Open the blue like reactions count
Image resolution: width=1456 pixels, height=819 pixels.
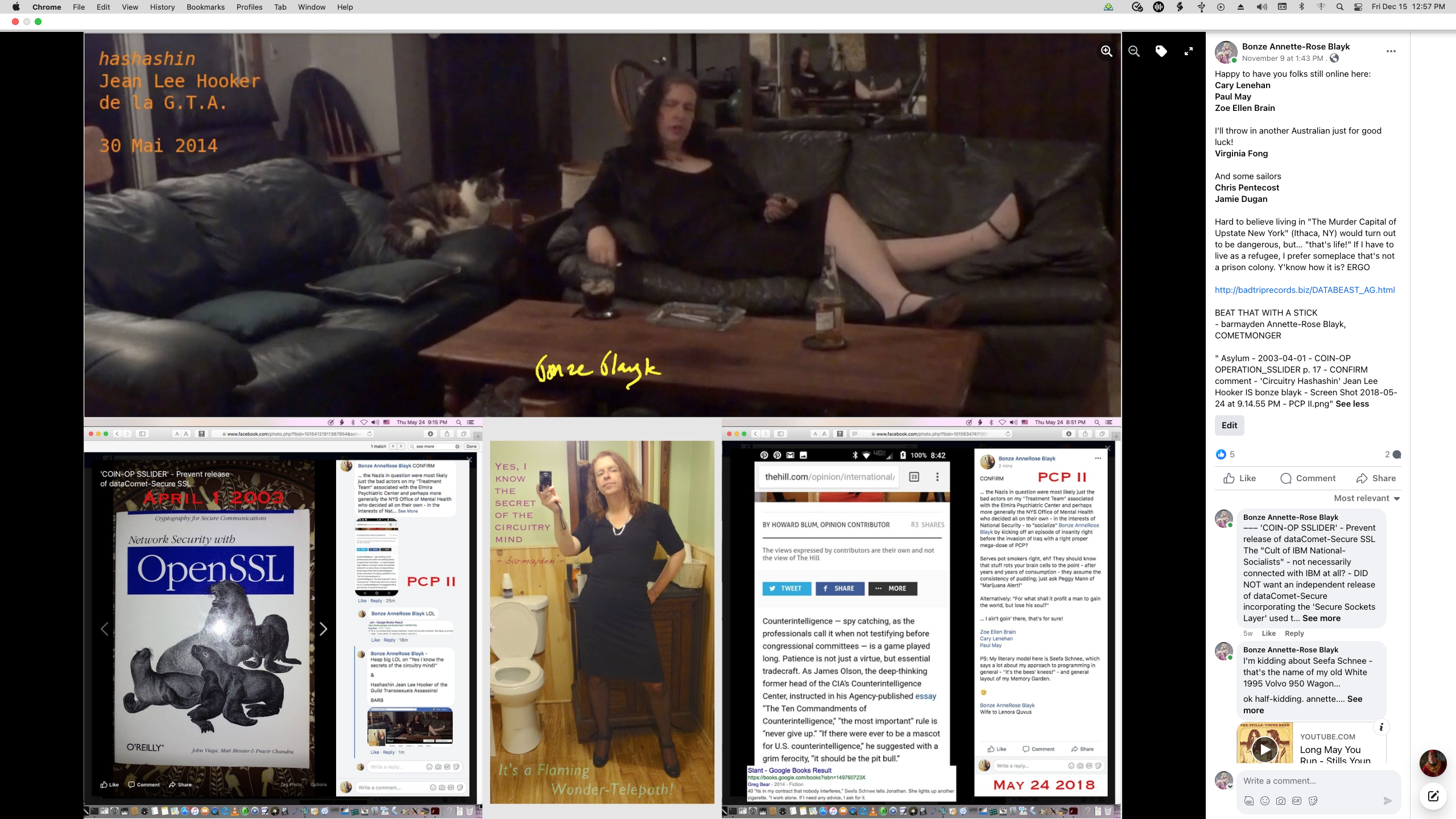[1225, 454]
